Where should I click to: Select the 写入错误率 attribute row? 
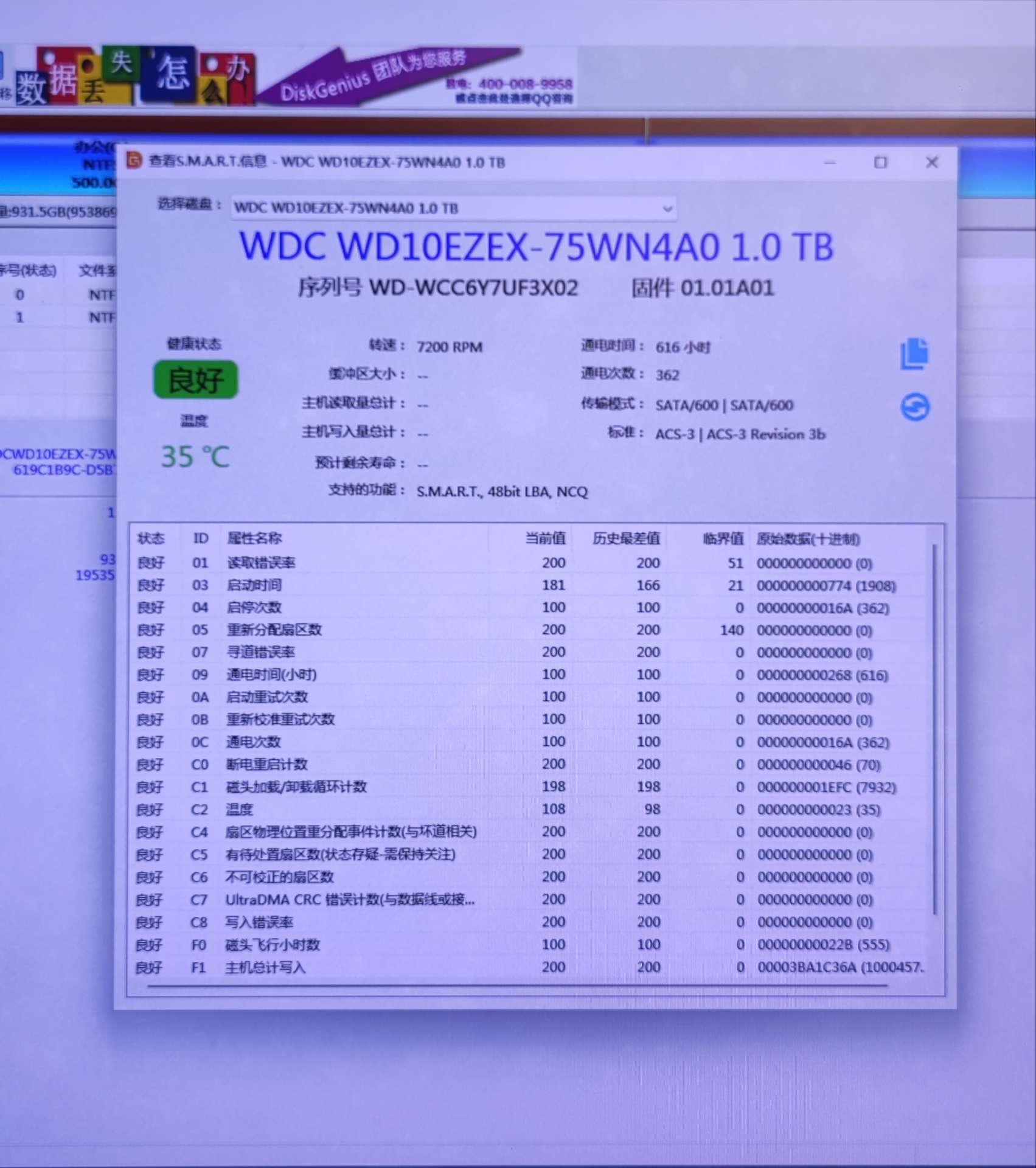pos(530,922)
